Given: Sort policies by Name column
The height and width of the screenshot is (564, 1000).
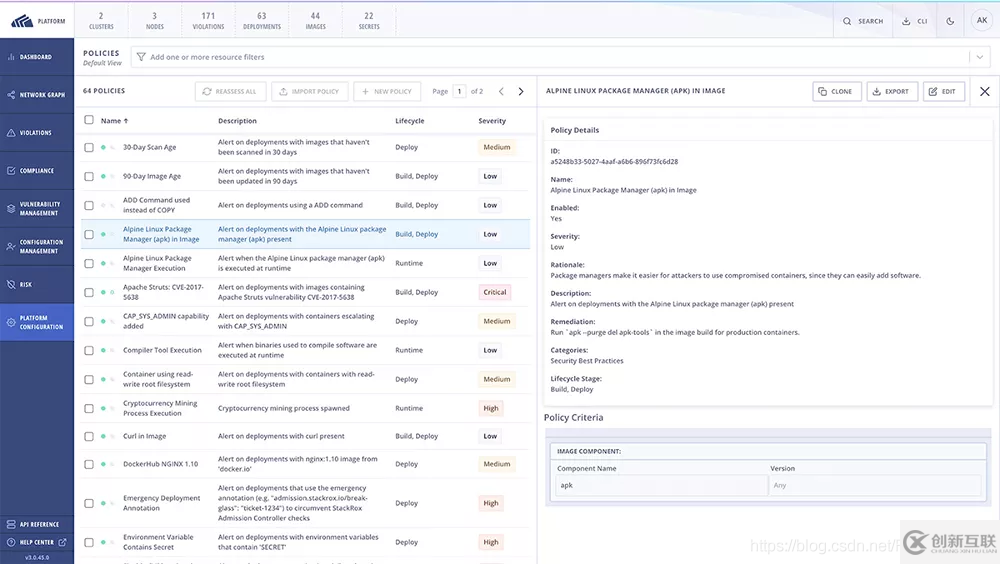Looking at the screenshot, I should tap(111, 121).
